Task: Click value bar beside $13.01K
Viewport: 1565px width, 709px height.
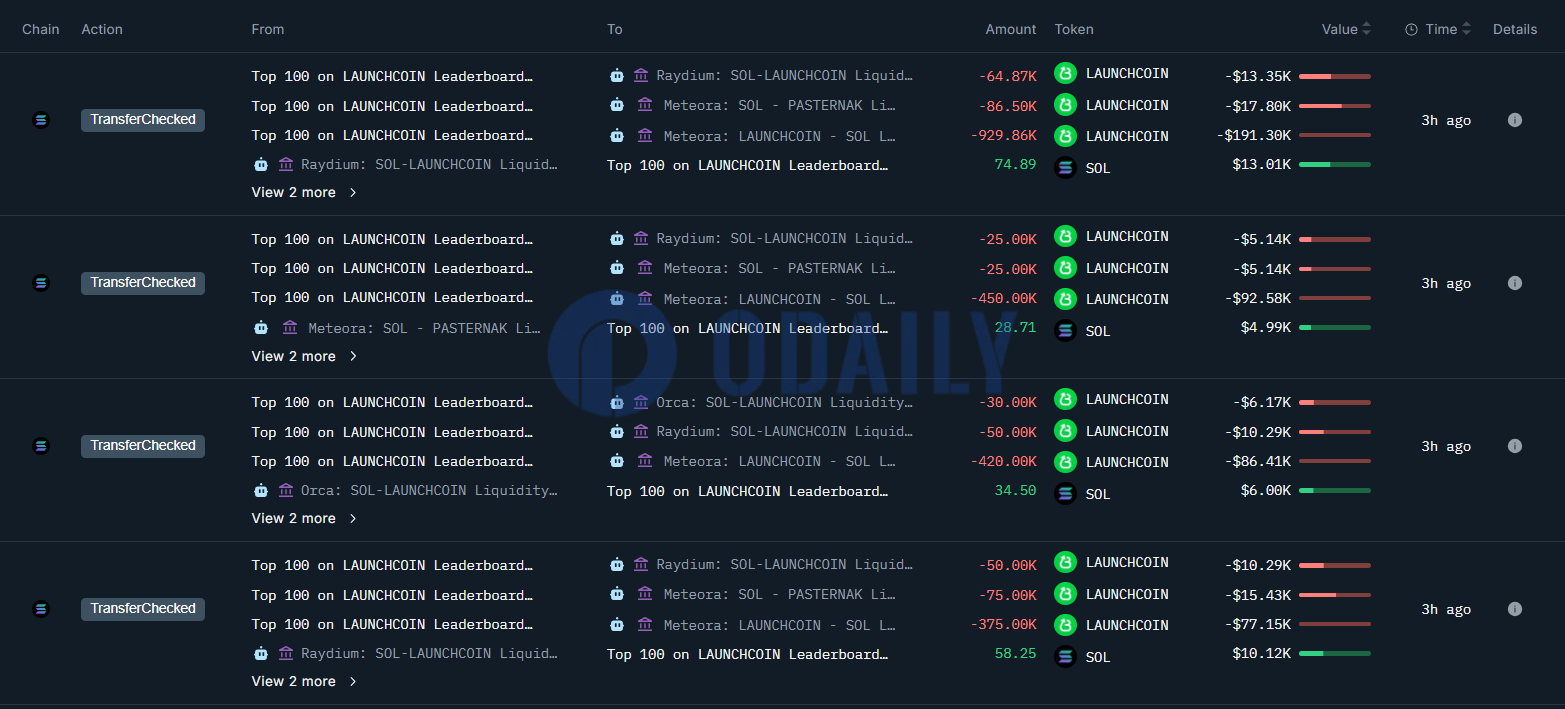Action: click(x=1335, y=164)
